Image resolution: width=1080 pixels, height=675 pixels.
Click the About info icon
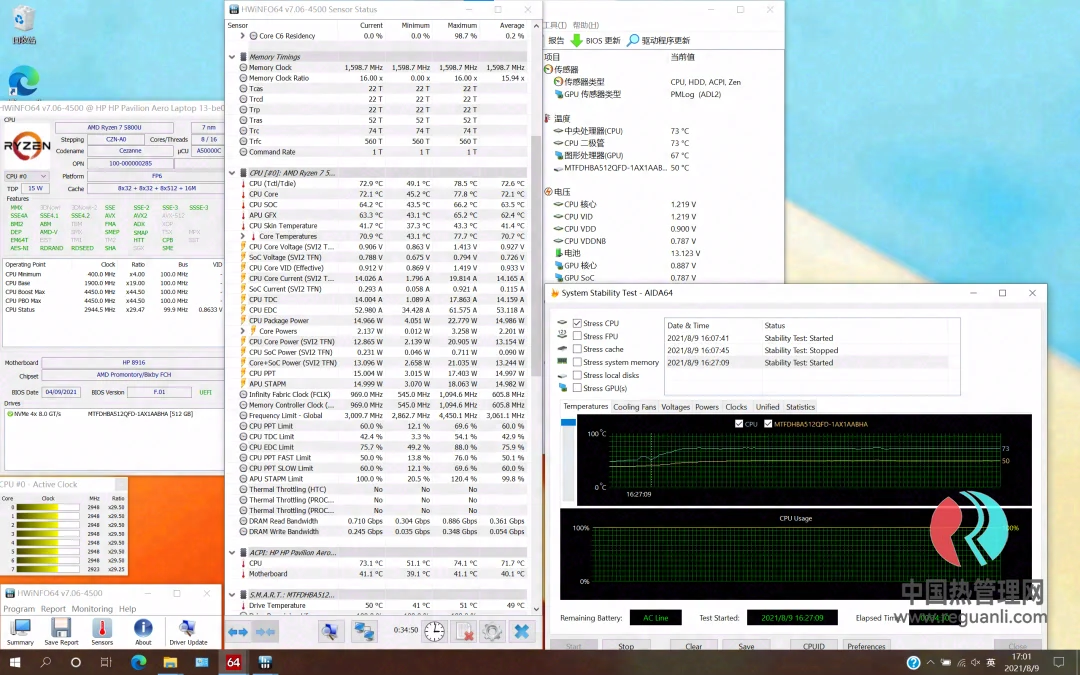click(143, 632)
